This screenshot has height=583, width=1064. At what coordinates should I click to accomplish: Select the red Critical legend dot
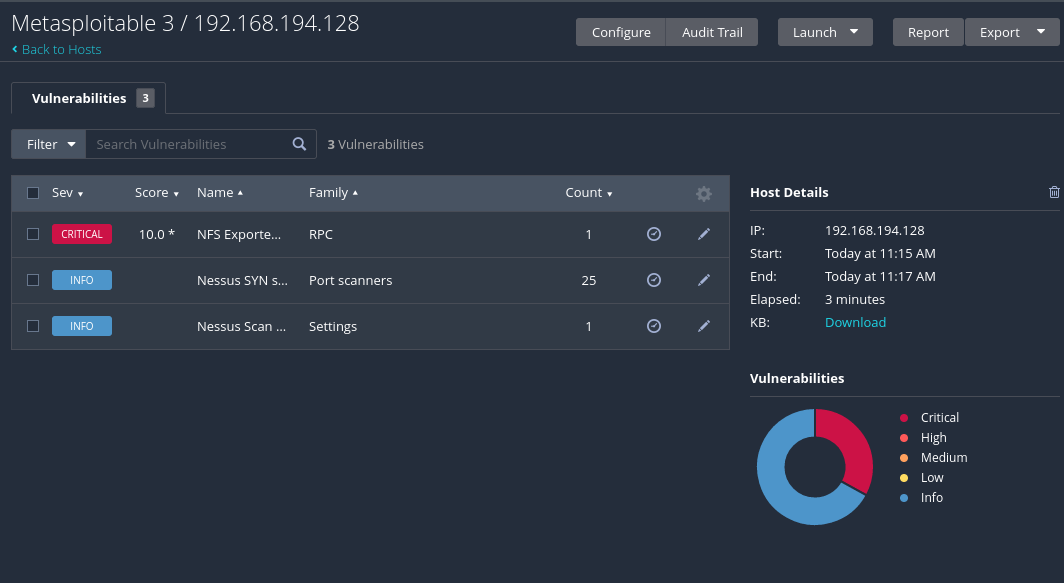(x=904, y=417)
